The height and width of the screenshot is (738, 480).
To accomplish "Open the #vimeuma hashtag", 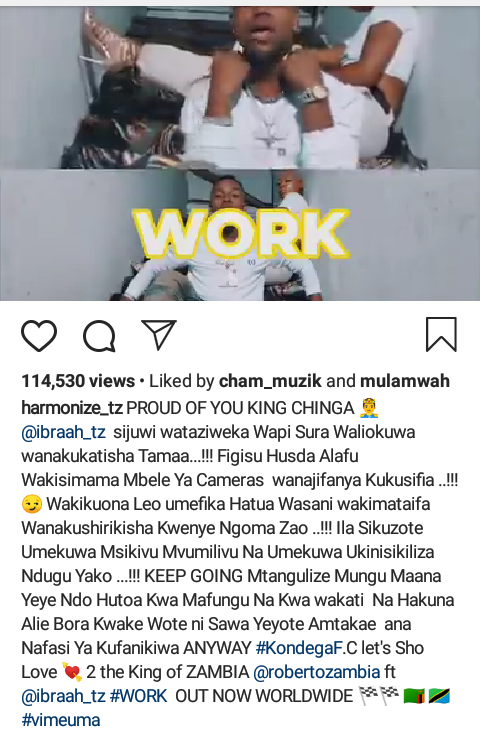I will 61,720.
